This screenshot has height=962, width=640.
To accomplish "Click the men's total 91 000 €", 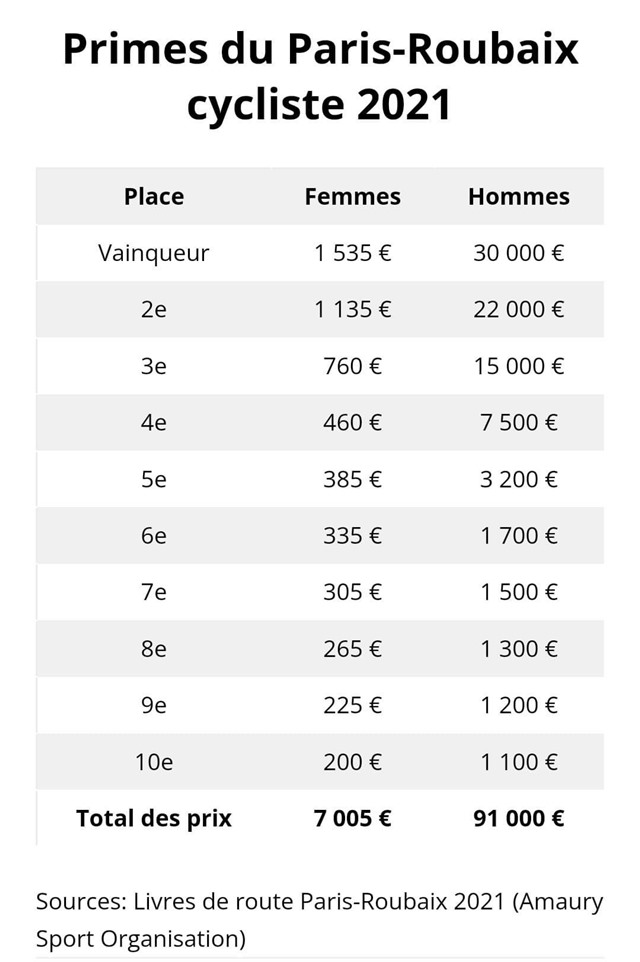I will click(518, 819).
